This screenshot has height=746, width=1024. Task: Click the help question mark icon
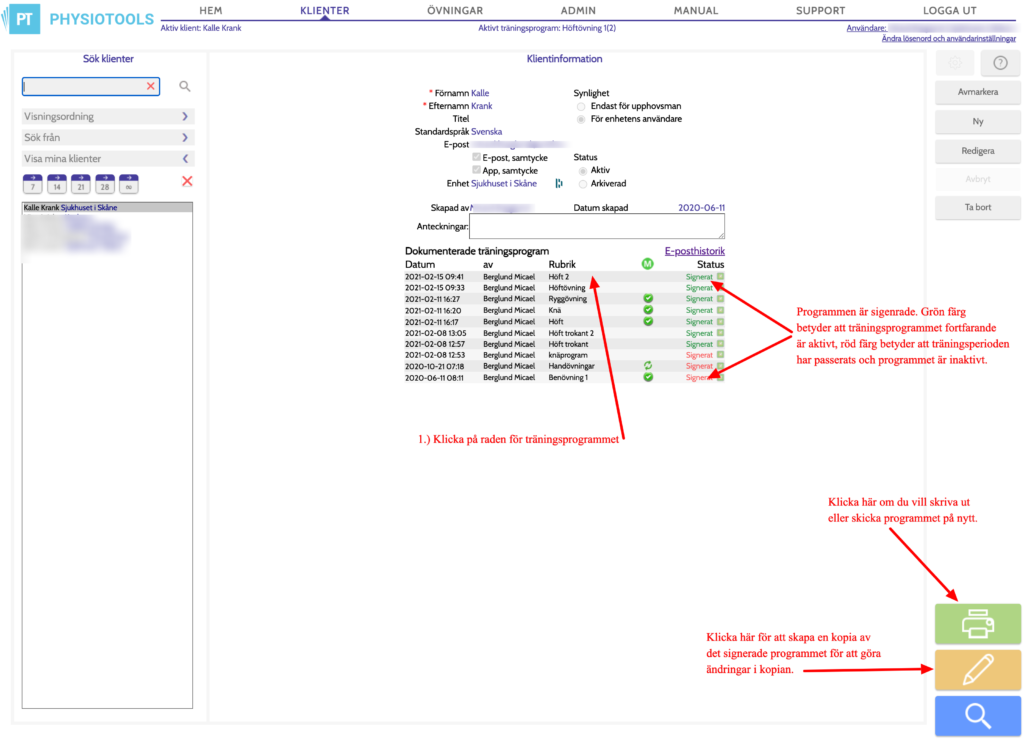coord(1000,63)
